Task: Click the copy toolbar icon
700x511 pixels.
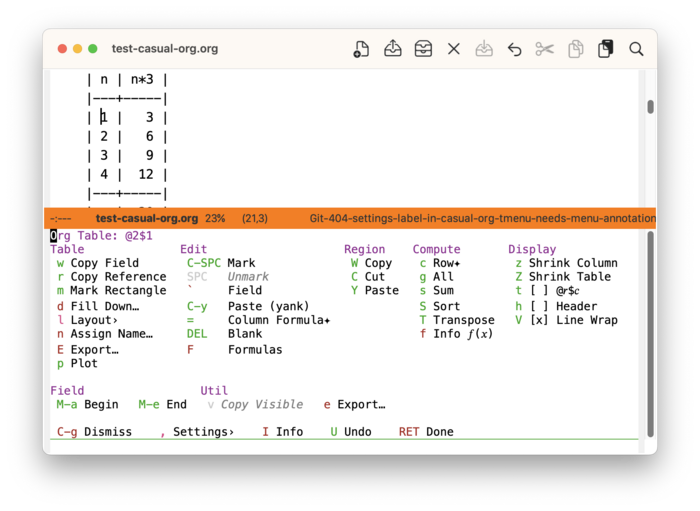Action: (575, 49)
